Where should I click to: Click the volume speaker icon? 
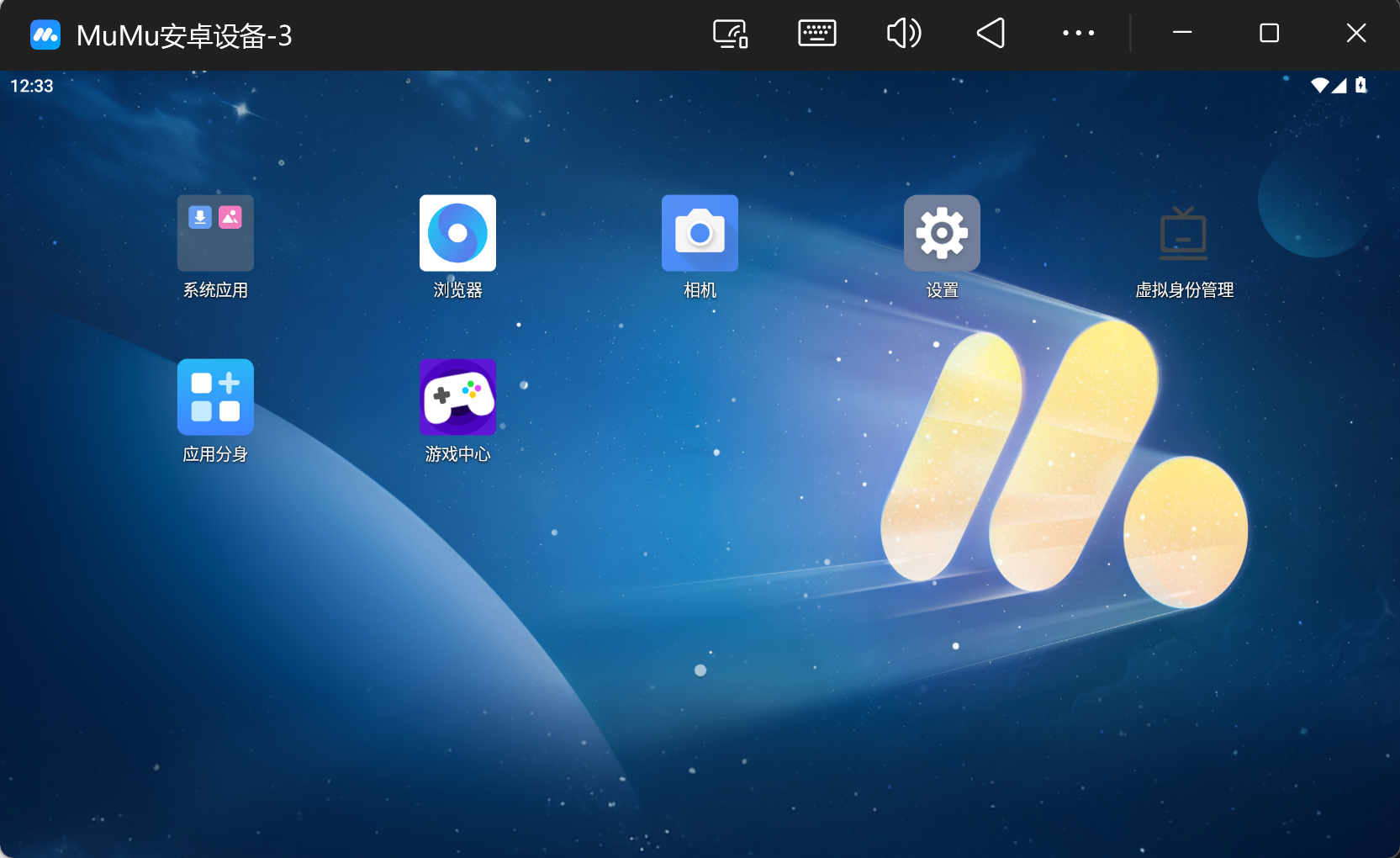[x=904, y=34]
